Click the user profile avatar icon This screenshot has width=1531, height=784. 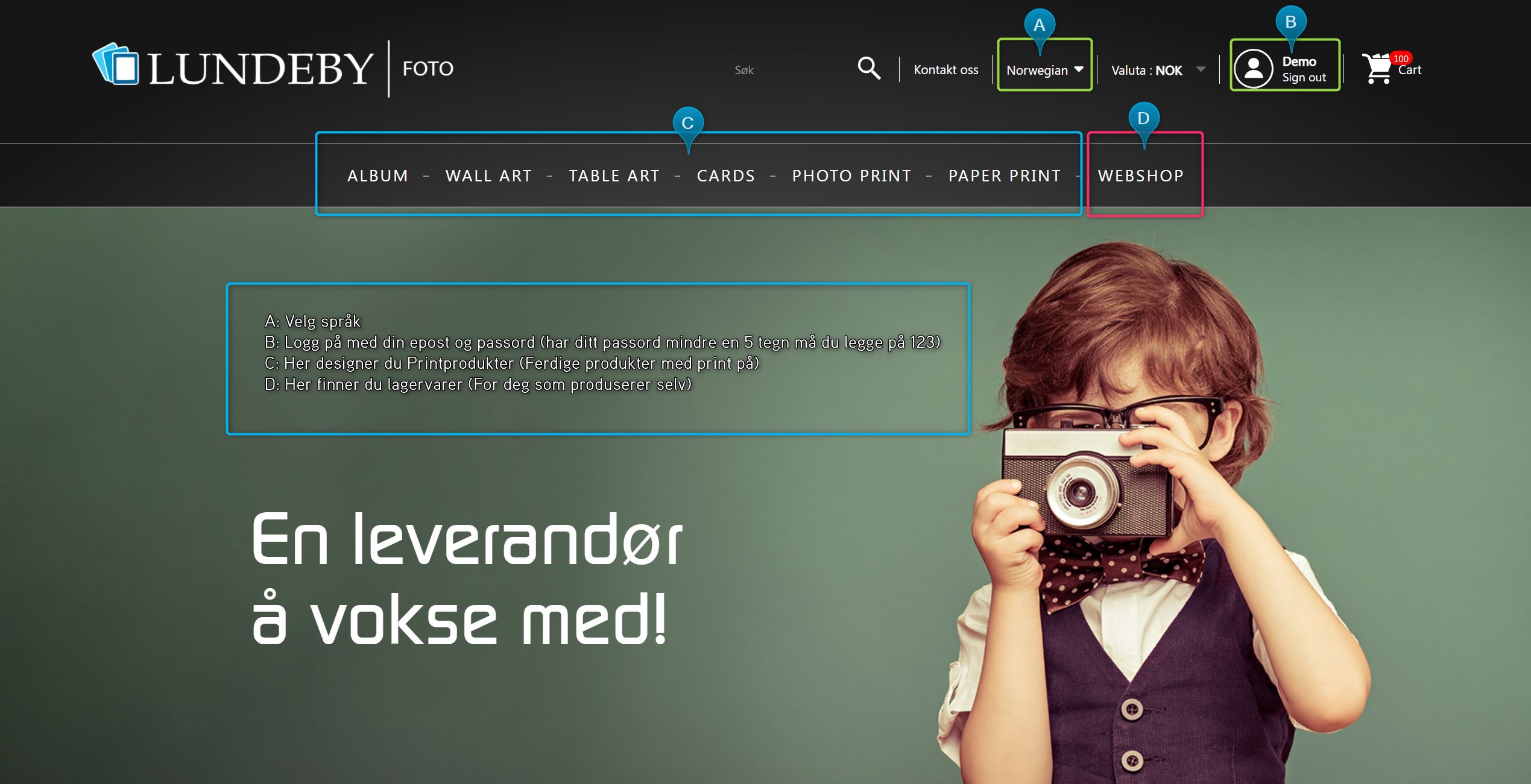point(1253,69)
